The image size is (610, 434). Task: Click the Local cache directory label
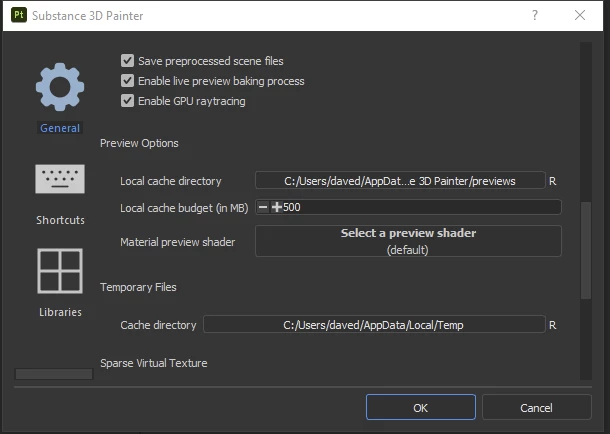(x=171, y=181)
